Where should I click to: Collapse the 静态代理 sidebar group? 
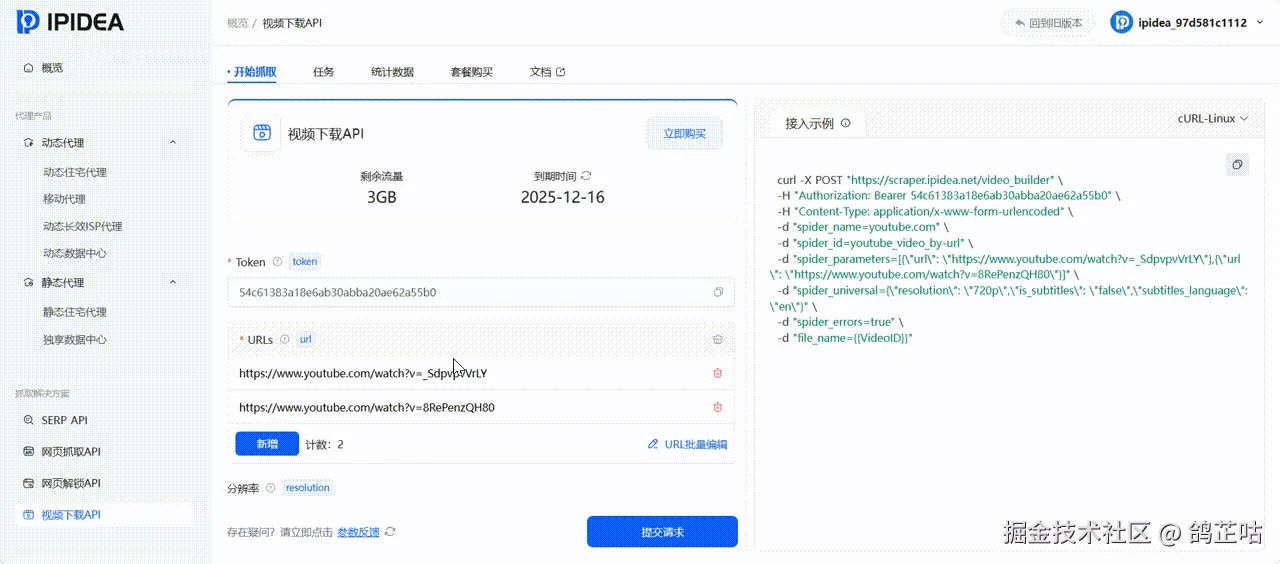[173, 283]
